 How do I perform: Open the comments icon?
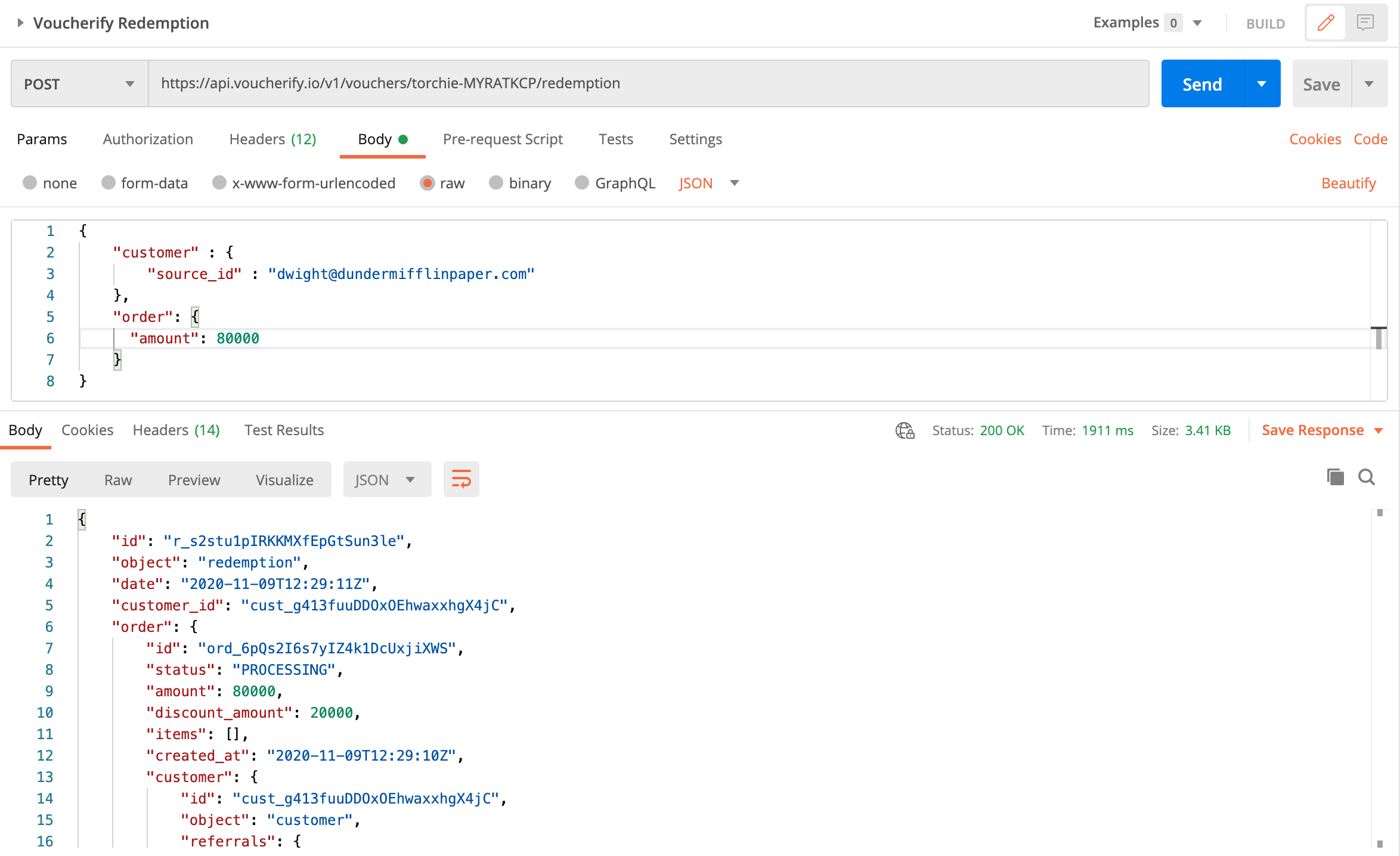click(1365, 23)
